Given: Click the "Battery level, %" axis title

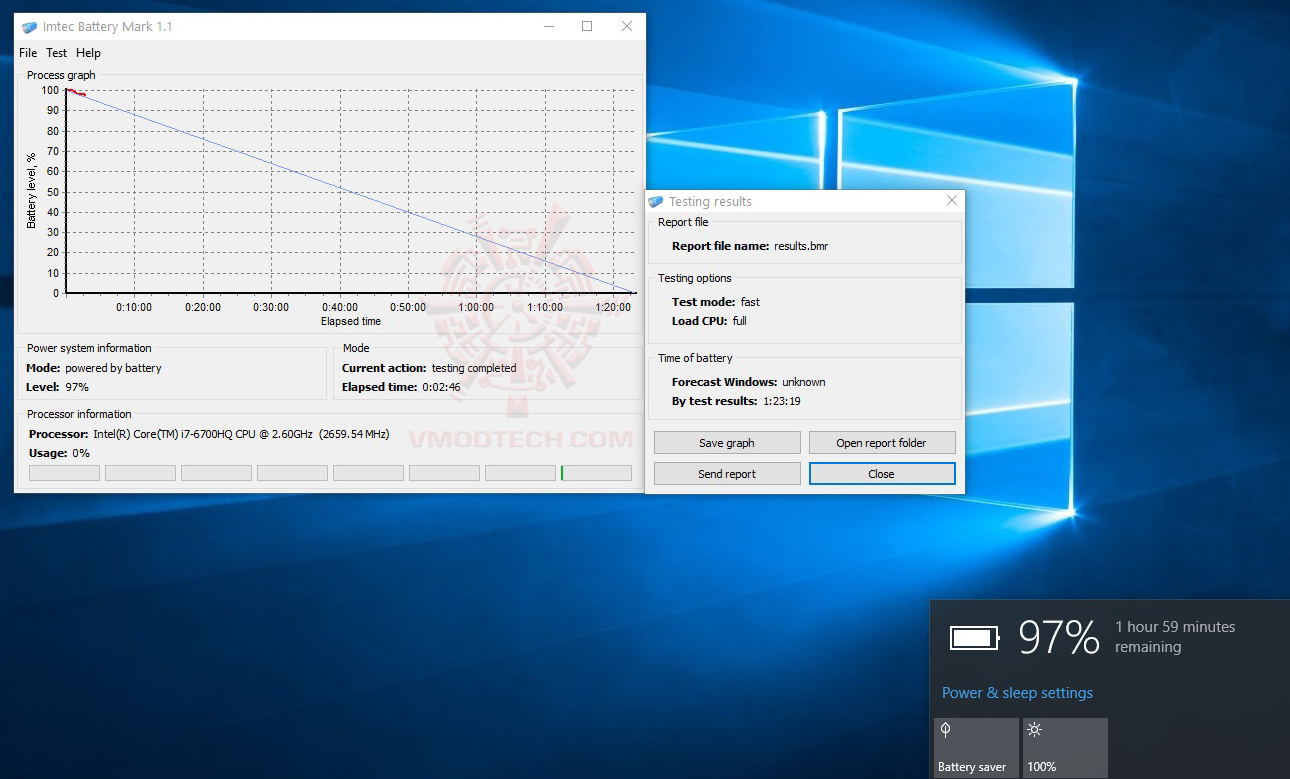Looking at the screenshot, I should (x=31, y=191).
